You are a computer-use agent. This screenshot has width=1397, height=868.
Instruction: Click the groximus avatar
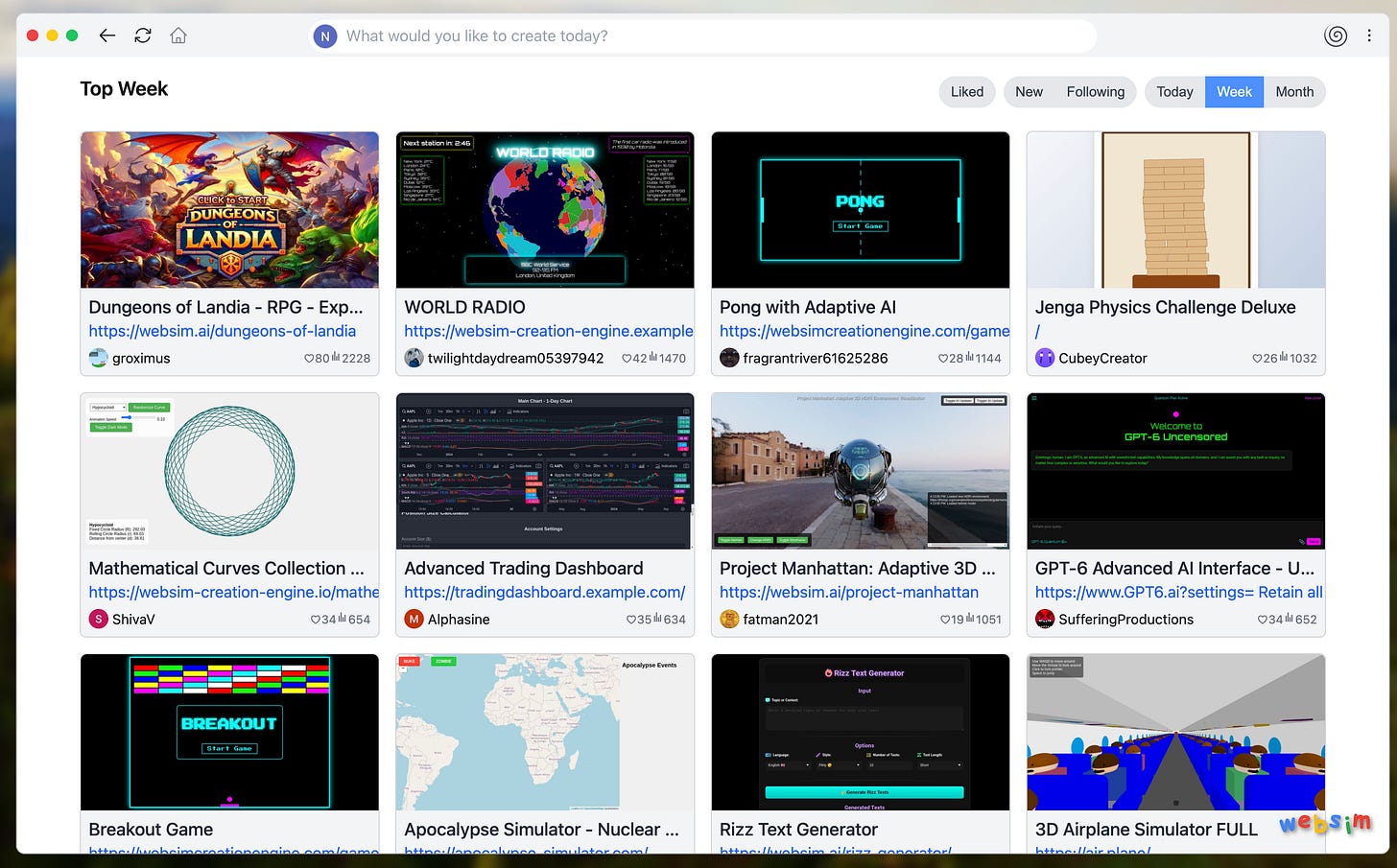click(x=98, y=358)
